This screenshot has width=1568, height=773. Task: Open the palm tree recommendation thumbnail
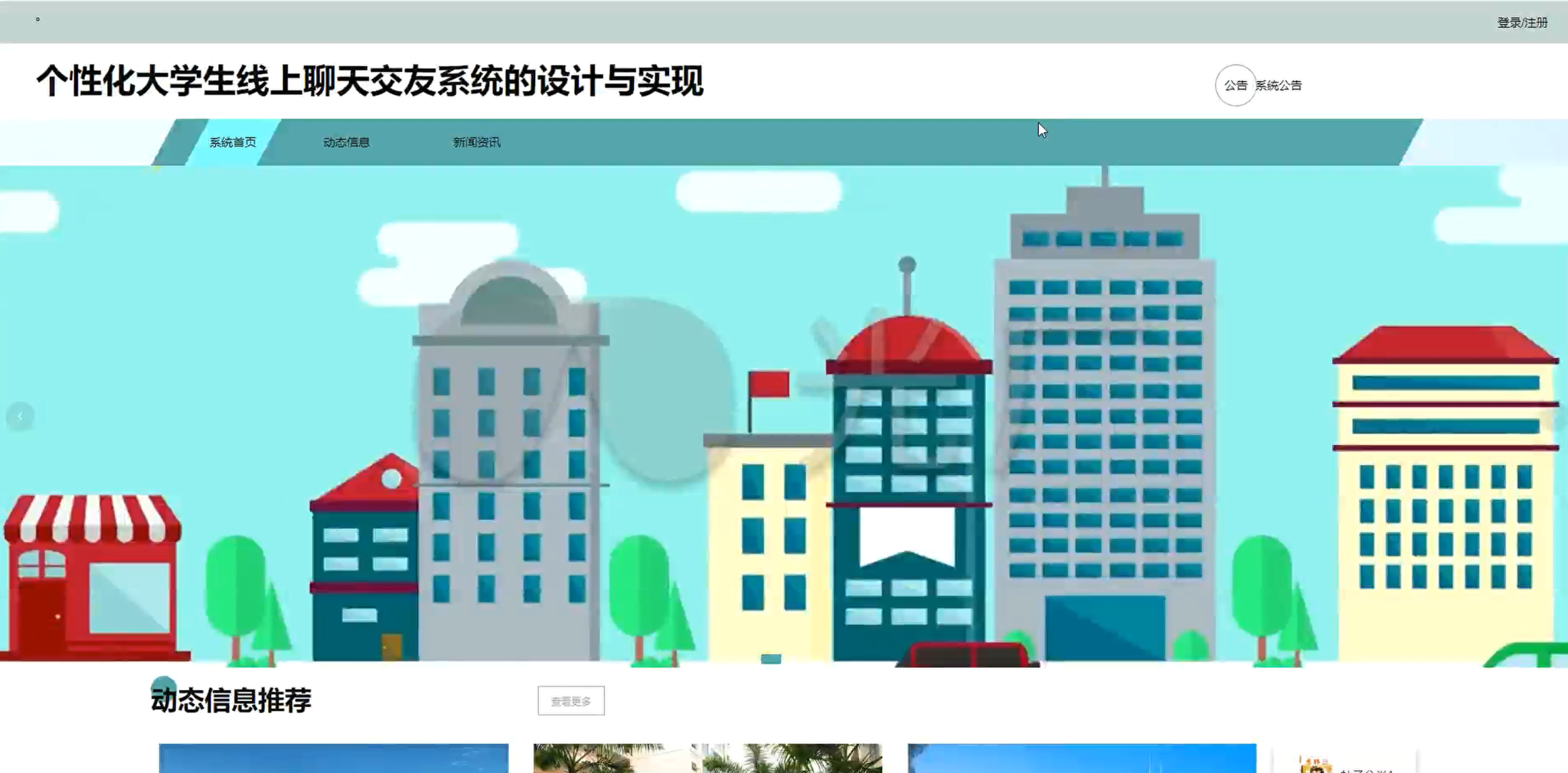(707, 758)
